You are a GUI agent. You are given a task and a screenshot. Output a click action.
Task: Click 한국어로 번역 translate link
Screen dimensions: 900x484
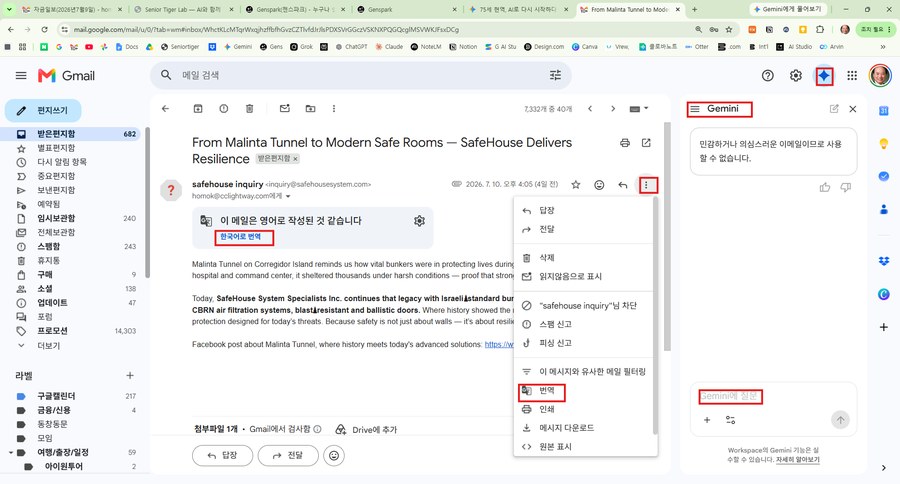[x=240, y=237]
